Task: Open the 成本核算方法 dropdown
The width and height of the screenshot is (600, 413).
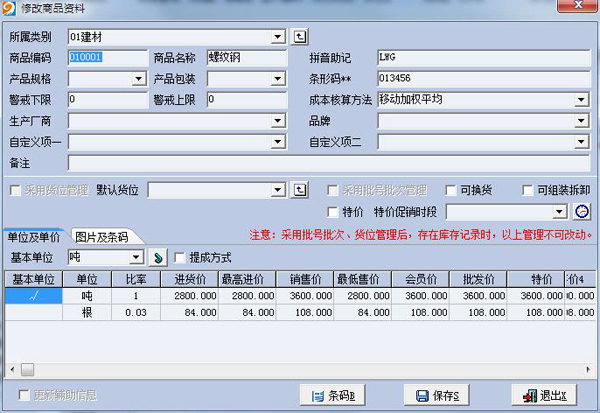Action: pos(581,100)
